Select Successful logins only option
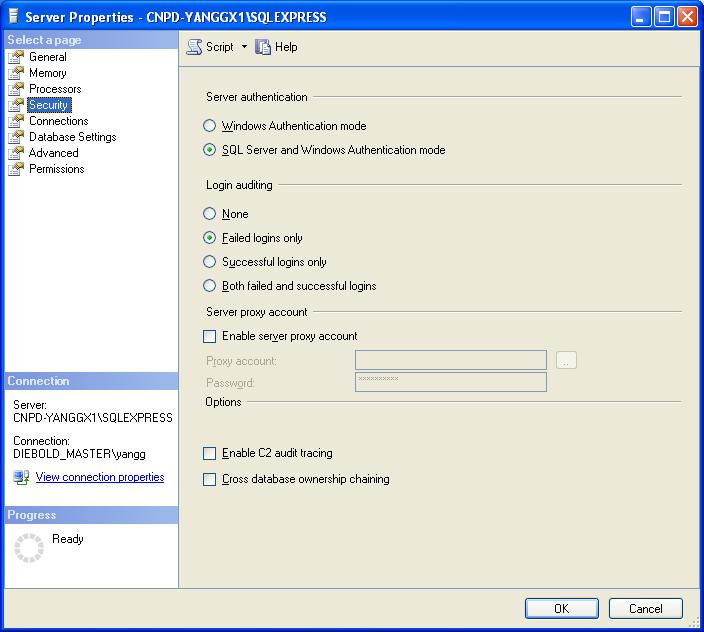704x632 pixels. pyautogui.click(x=209, y=262)
